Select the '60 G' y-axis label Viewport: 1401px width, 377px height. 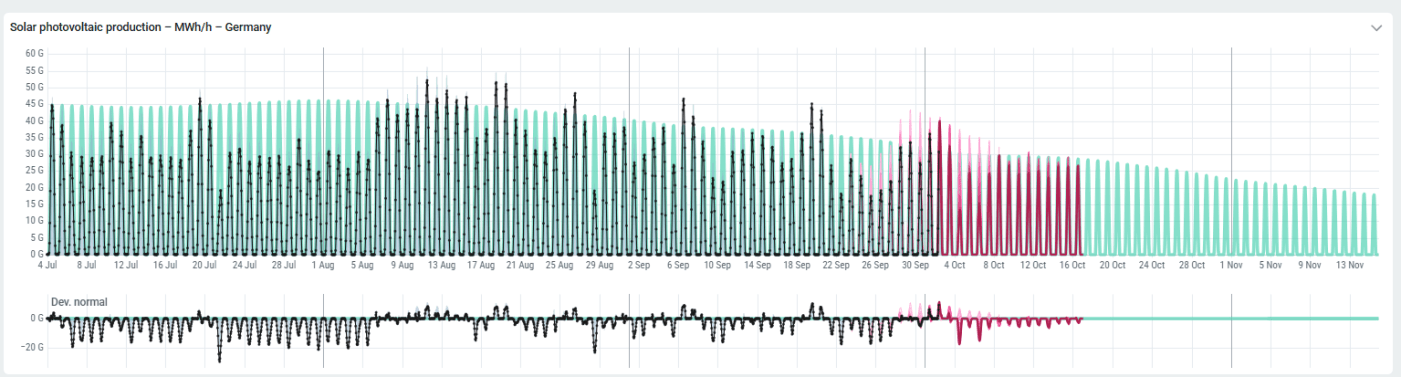click(x=35, y=53)
